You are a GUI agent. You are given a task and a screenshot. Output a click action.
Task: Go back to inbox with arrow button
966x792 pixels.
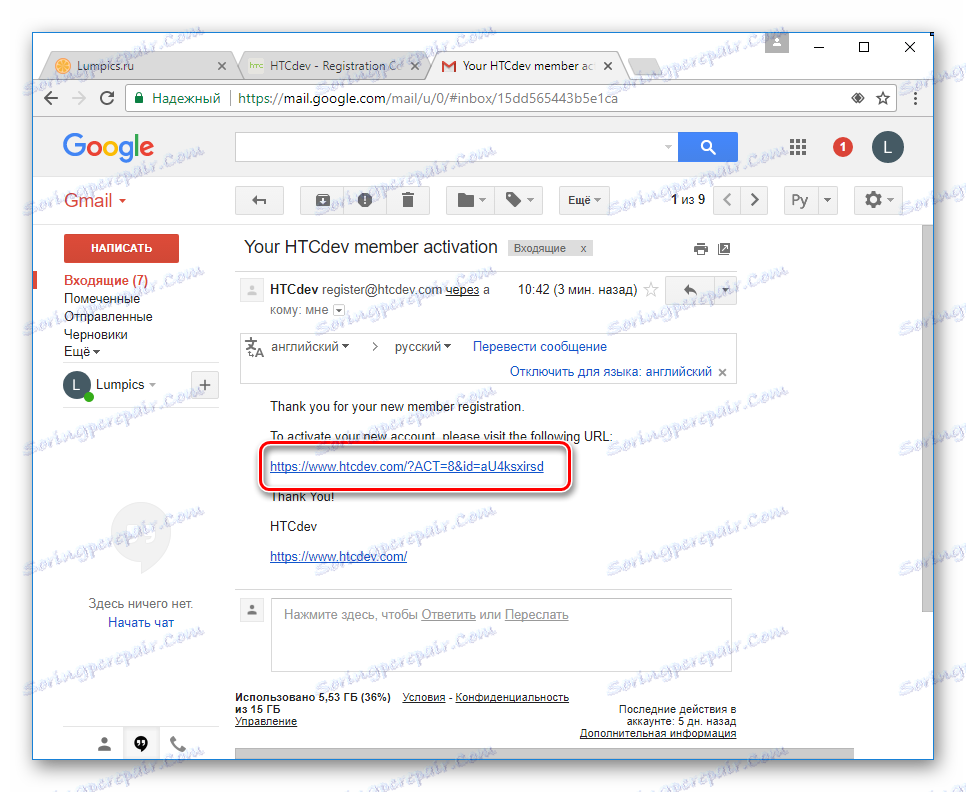(x=259, y=200)
